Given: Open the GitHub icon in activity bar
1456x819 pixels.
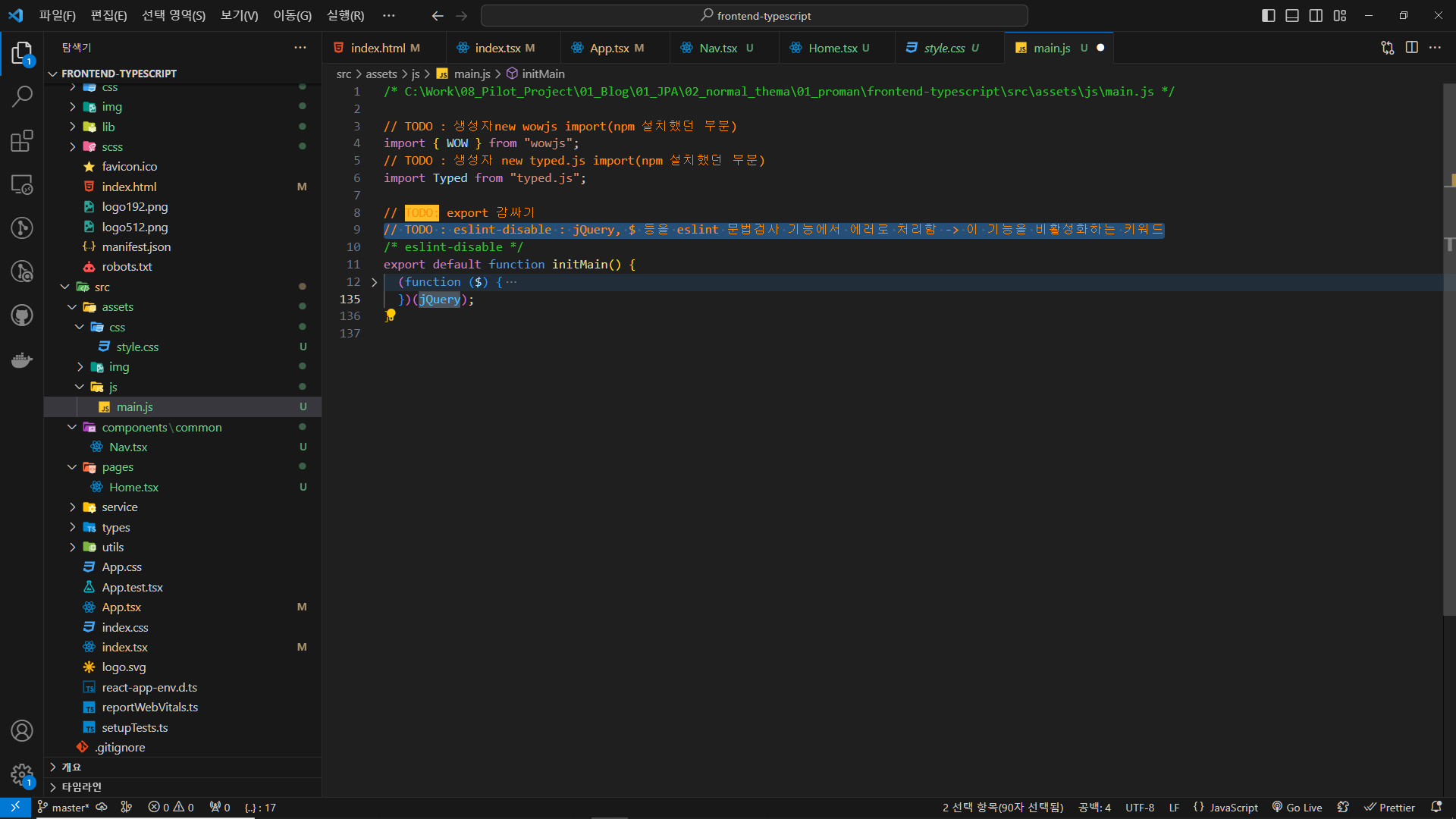Looking at the screenshot, I should pyautogui.click(x=22, y=315).
